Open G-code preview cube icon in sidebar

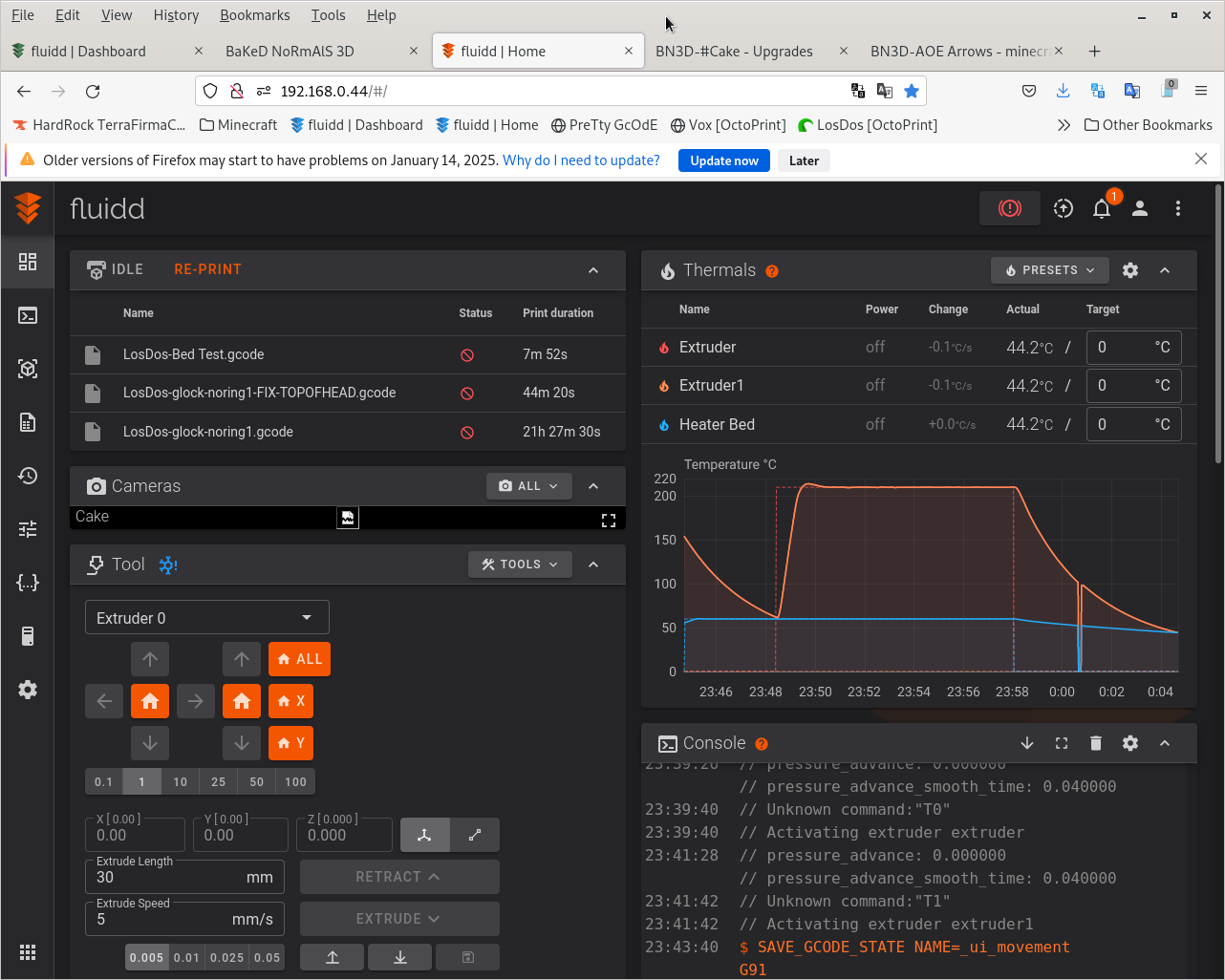coord(28,369)
